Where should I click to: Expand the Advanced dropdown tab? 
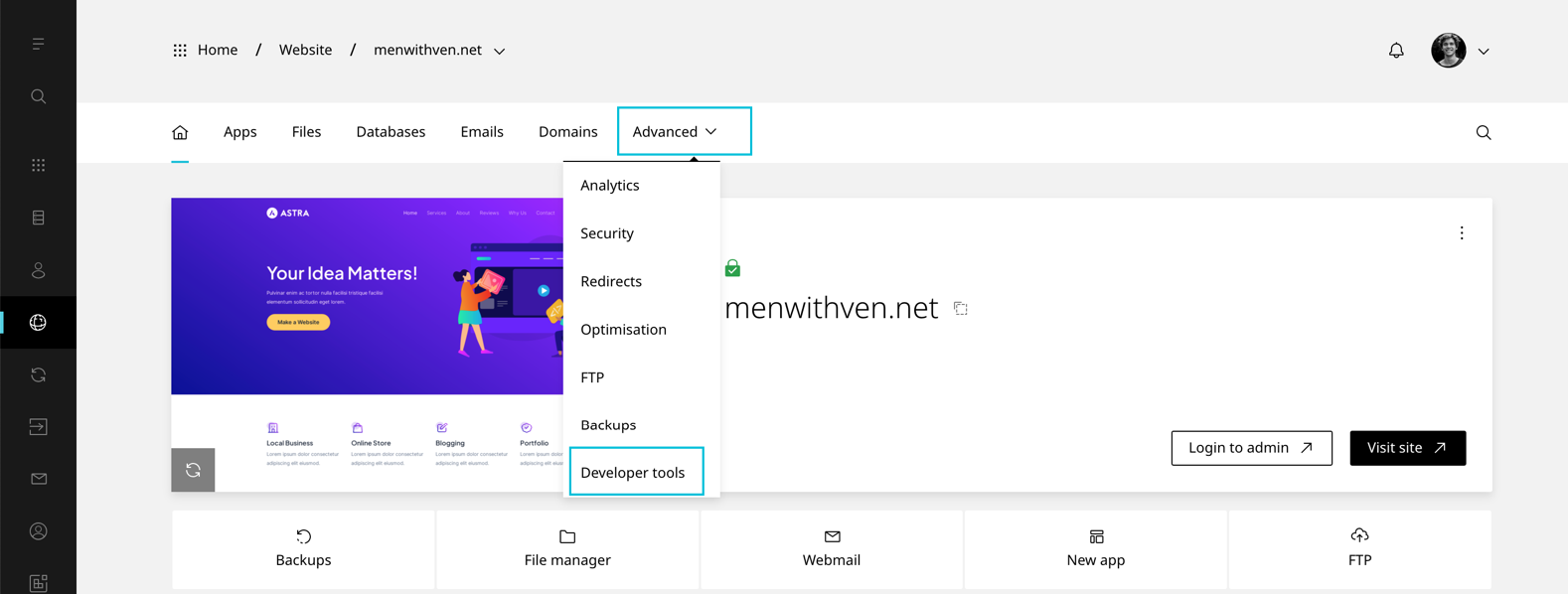pyautogui.click(x=684, y=131)
